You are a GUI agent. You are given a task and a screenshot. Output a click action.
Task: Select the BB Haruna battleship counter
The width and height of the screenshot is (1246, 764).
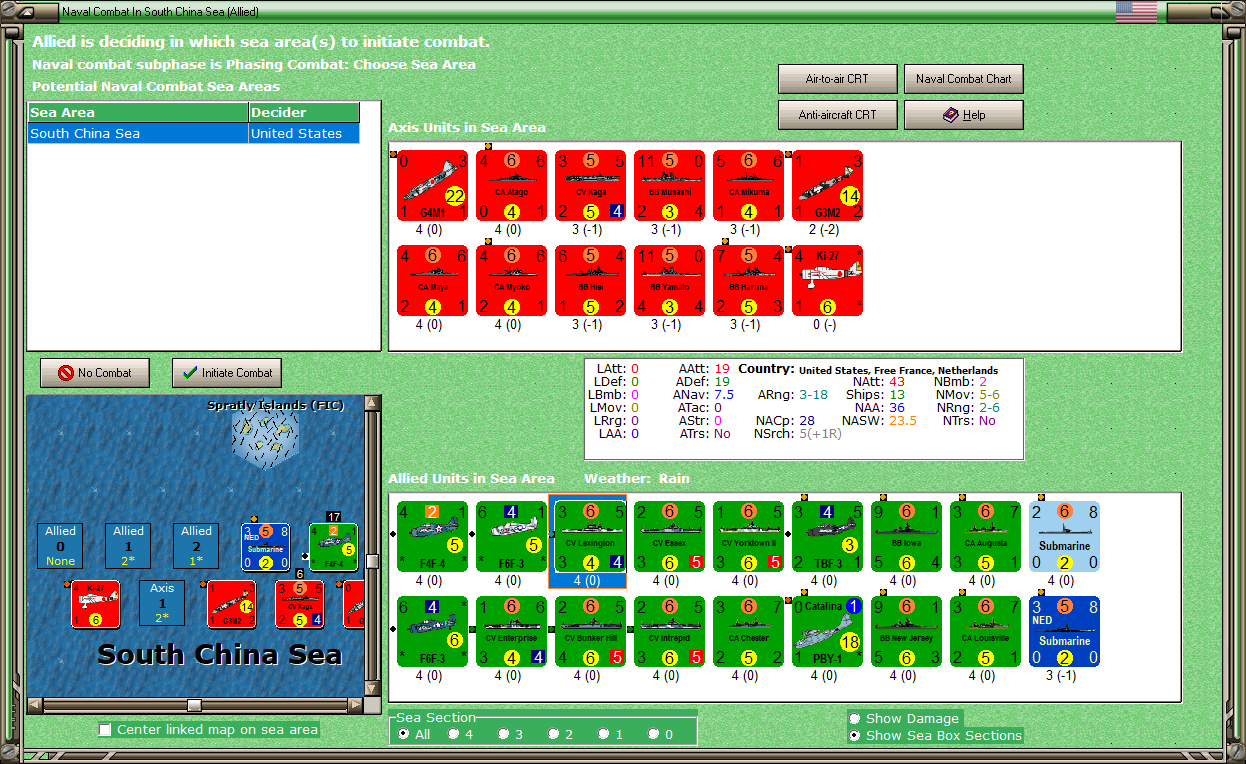point(748,281)
